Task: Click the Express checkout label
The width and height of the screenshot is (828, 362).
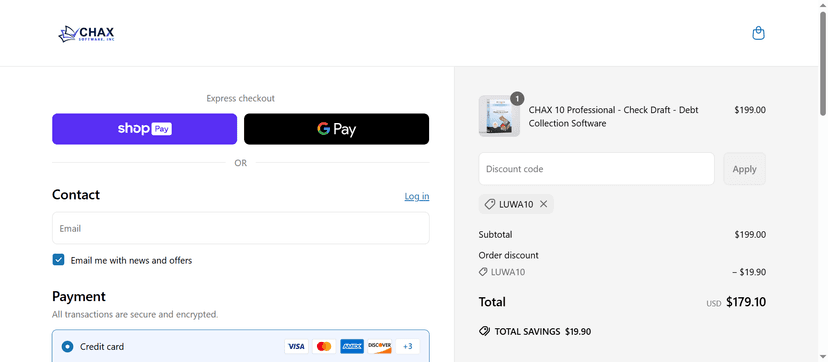Action: (x=240, y=98)
